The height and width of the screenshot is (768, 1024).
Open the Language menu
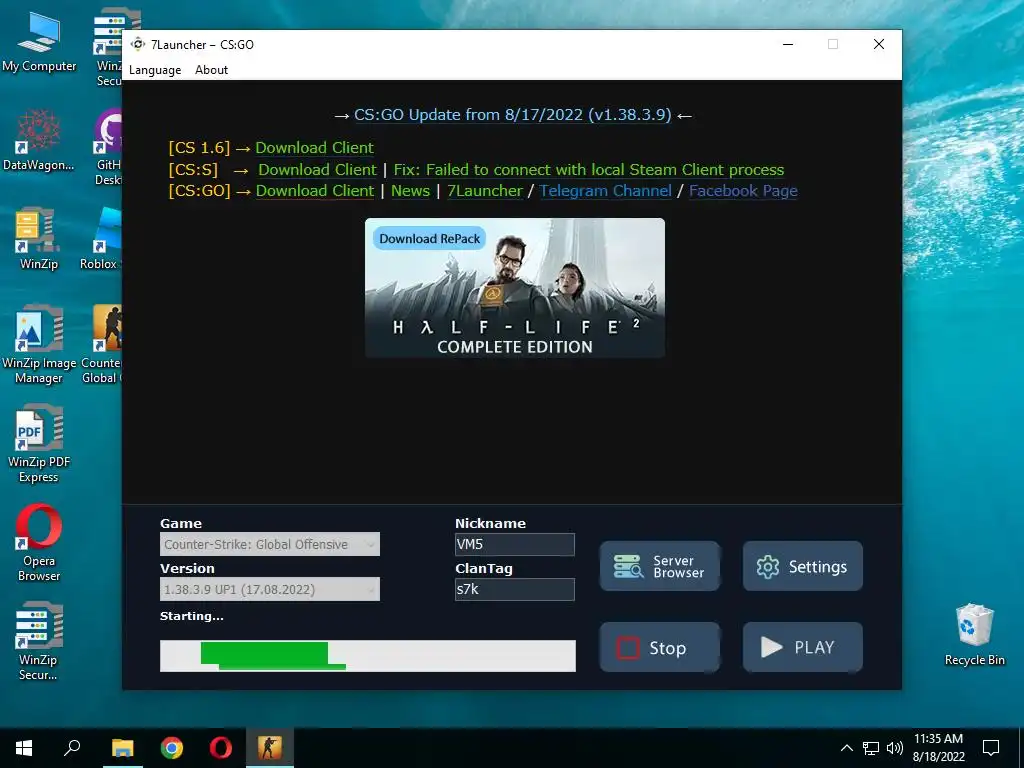[x=155, y=70]
